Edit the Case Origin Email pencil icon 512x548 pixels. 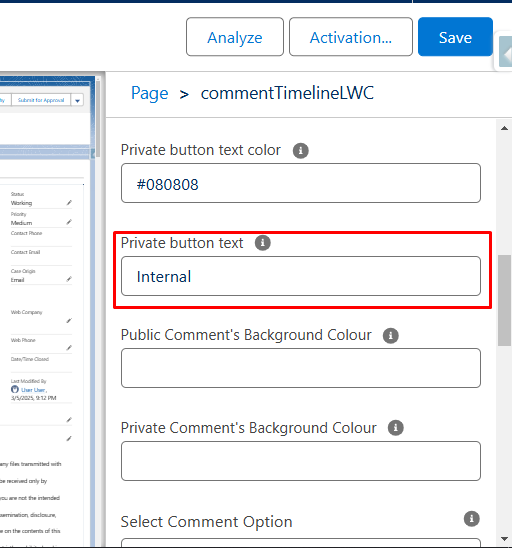coord(69,279)
